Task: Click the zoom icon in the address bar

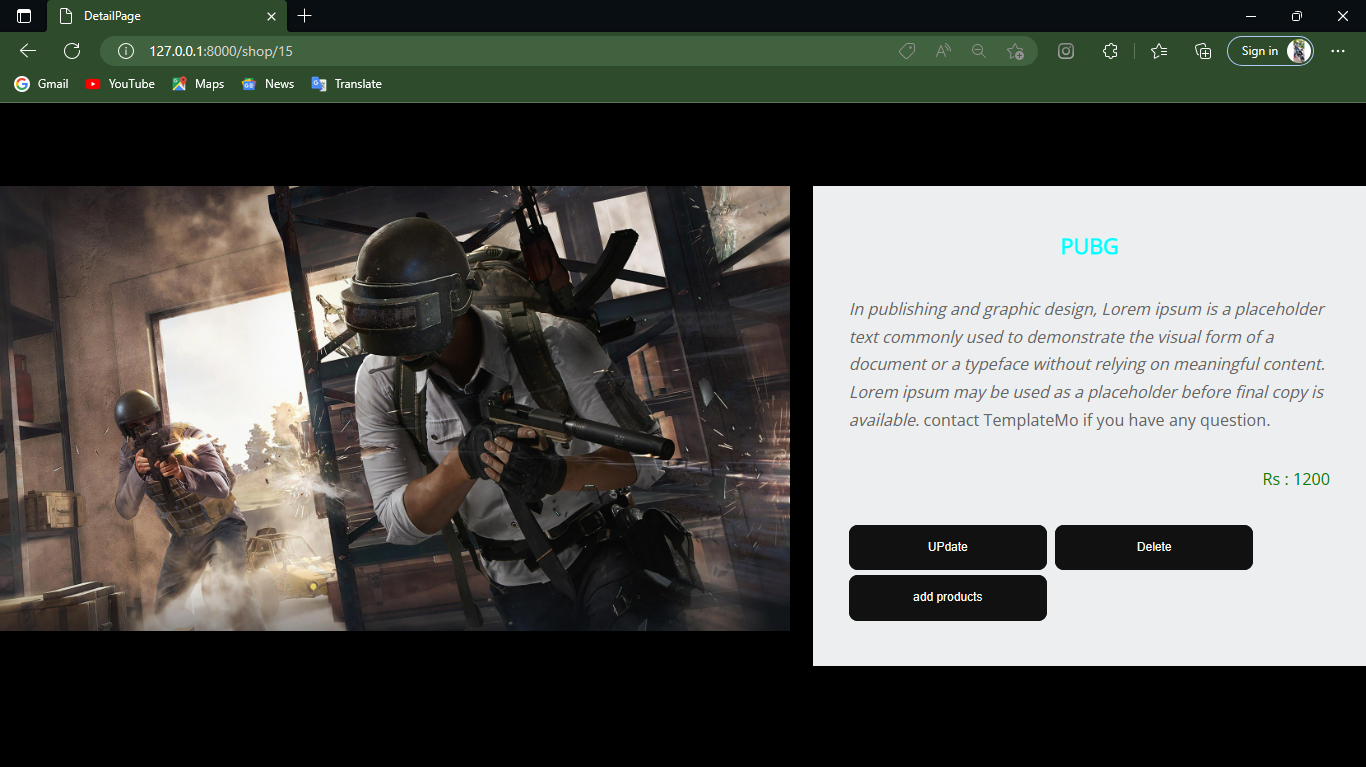Action: pyautogui.click(x=978, y=51)
